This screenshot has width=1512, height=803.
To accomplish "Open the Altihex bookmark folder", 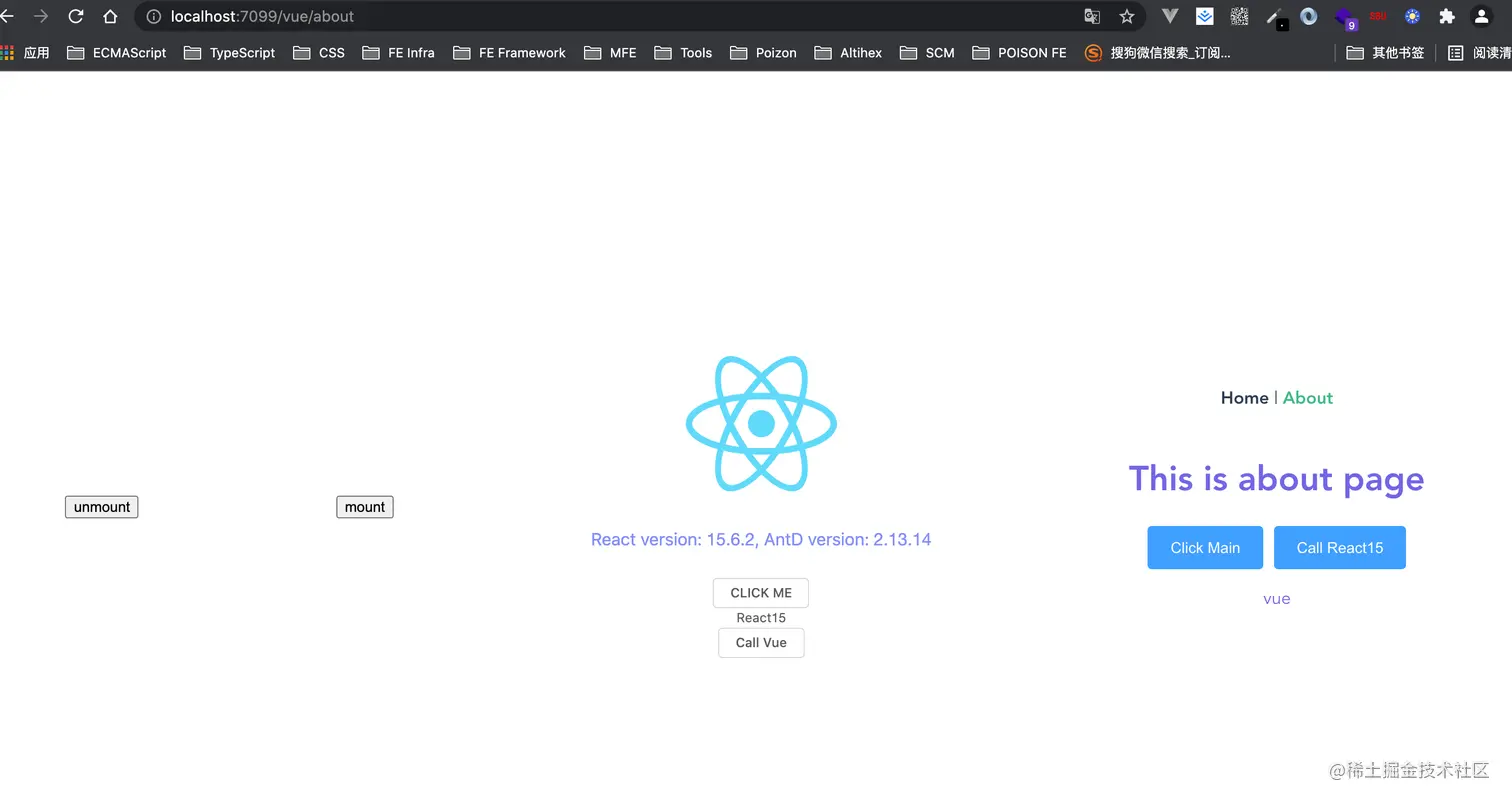I will pyautogui.click(x=849, y=53).
